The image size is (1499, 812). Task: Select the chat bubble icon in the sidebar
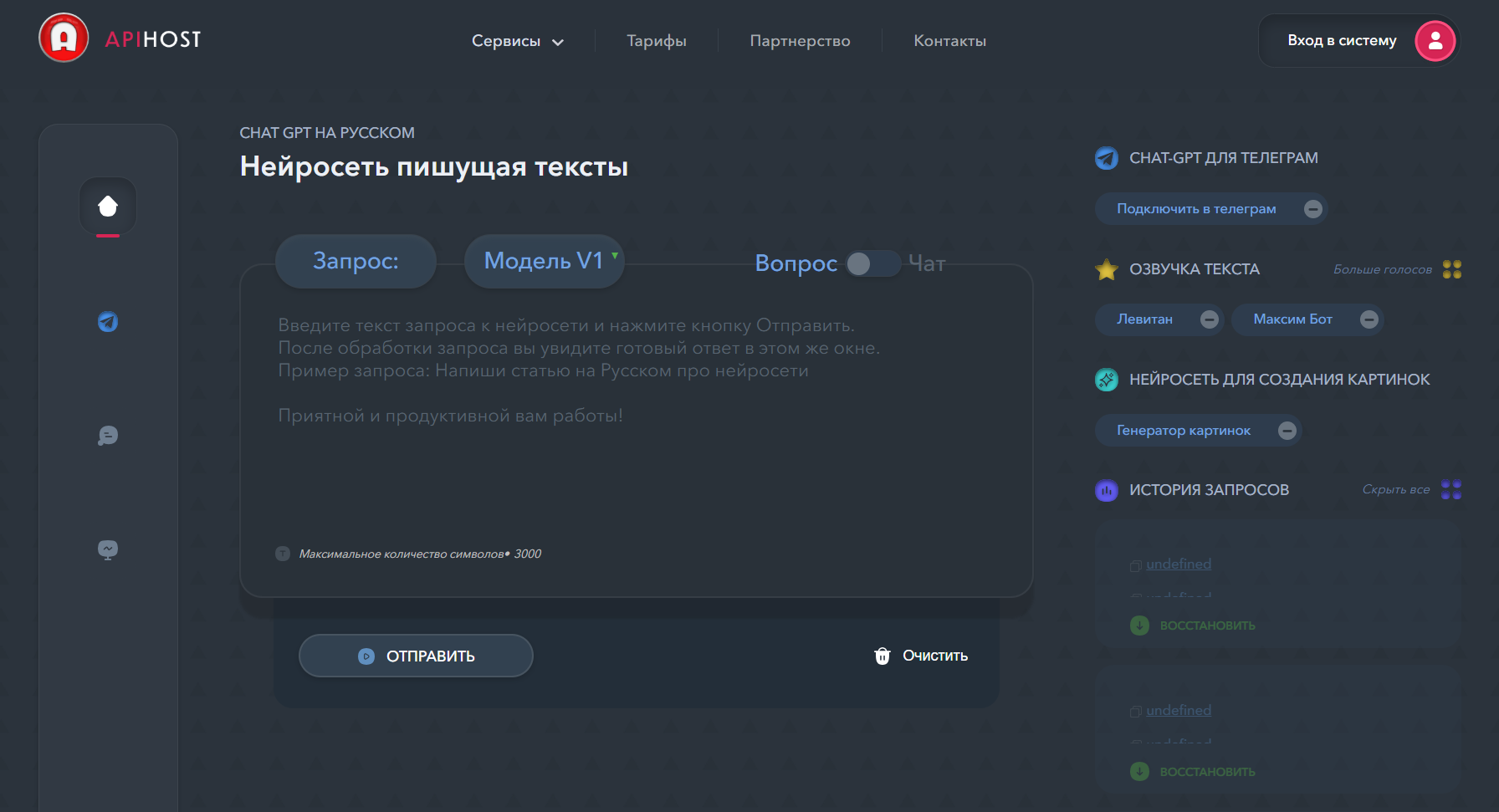click(107, 436)
